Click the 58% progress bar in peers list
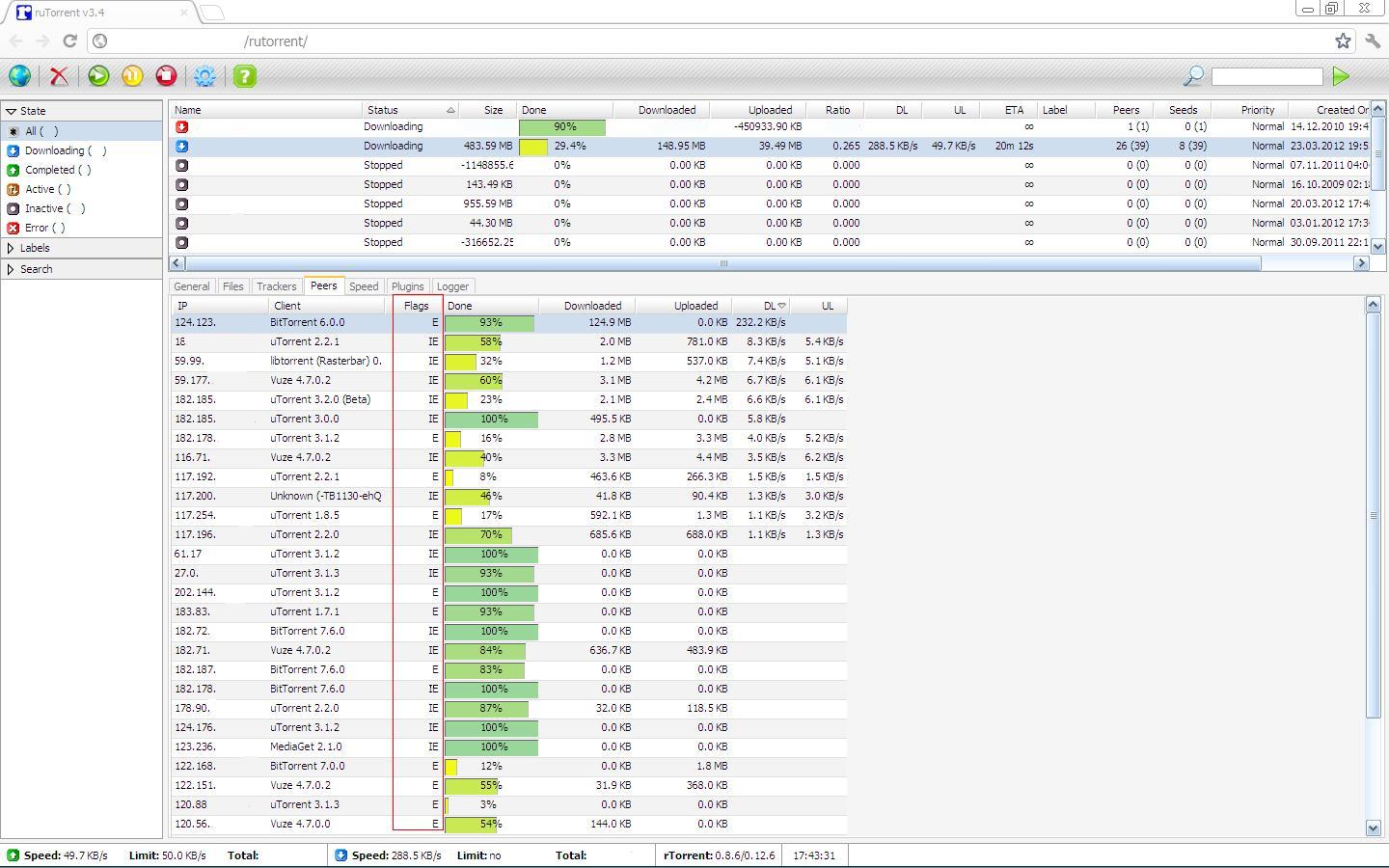The image size is (1389, 868). (490, 342)
